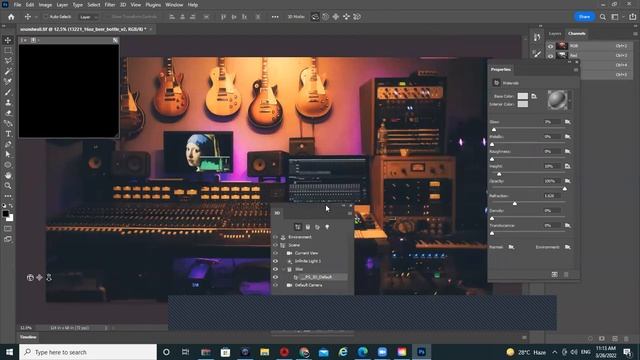Open the 3D menu

pos(123,5)
